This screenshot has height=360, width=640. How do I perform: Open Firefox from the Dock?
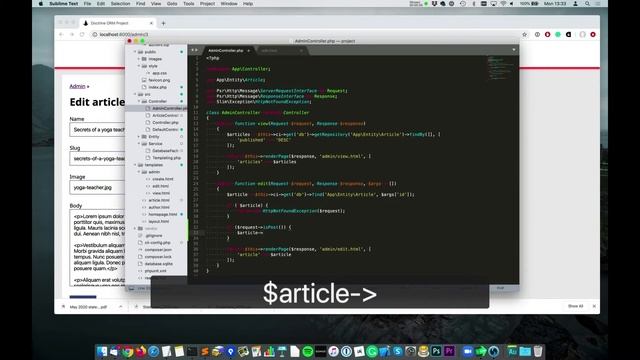tap(141, 351)
